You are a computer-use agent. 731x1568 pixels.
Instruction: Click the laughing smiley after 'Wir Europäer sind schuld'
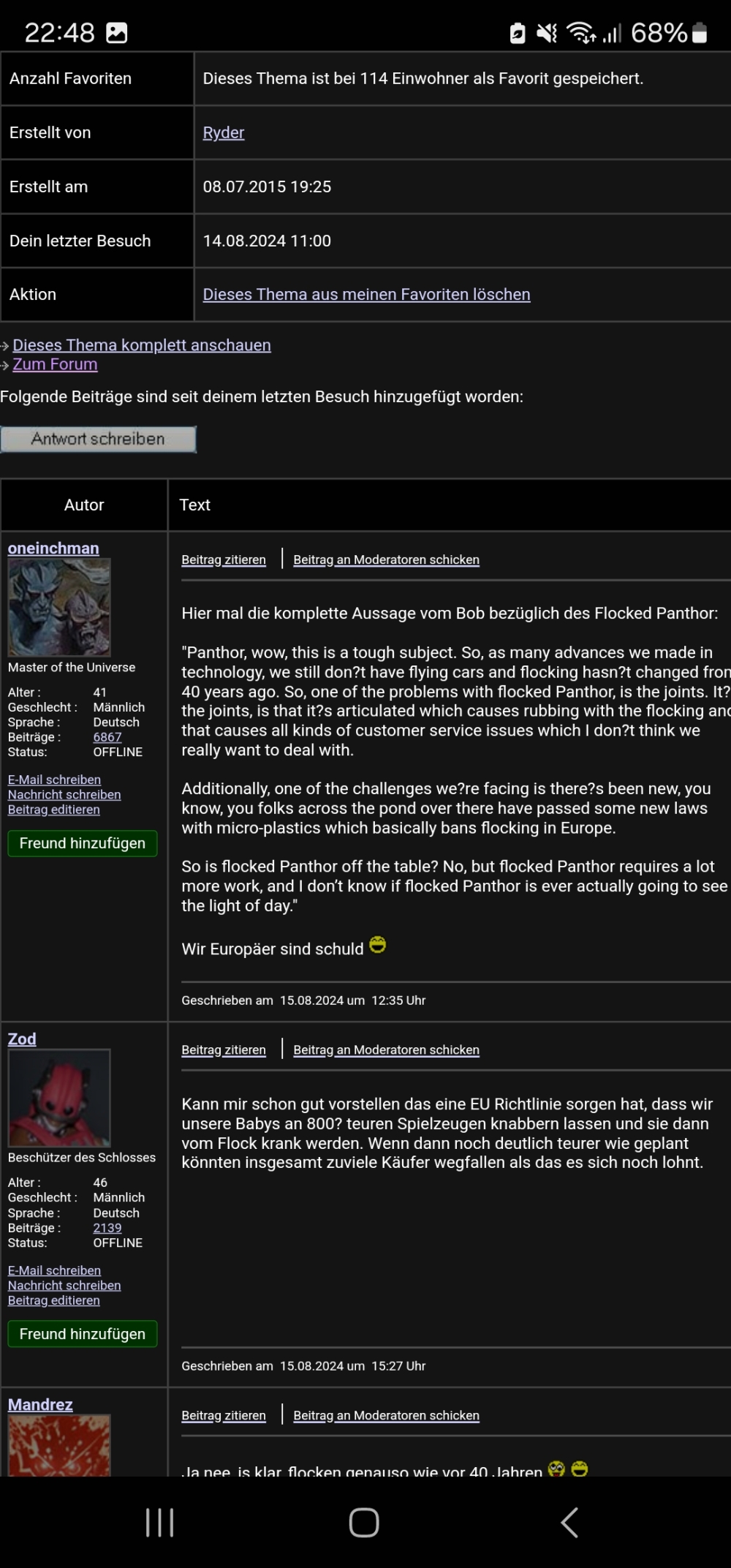coord(377,945)
